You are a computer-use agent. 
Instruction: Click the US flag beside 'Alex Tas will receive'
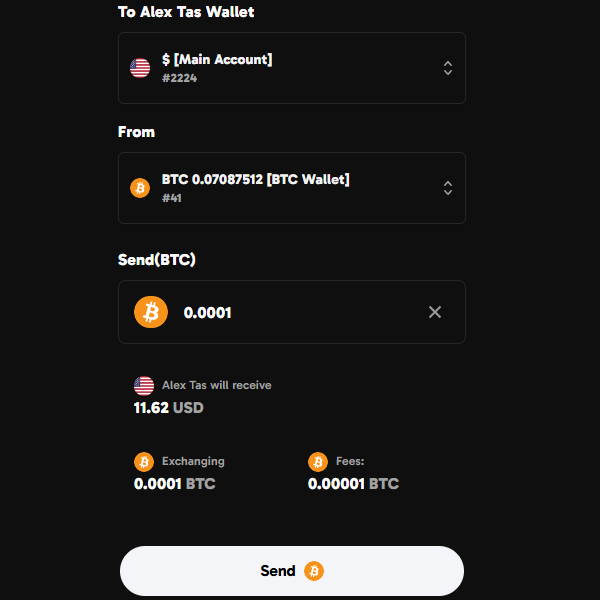(x=144, y=385)
